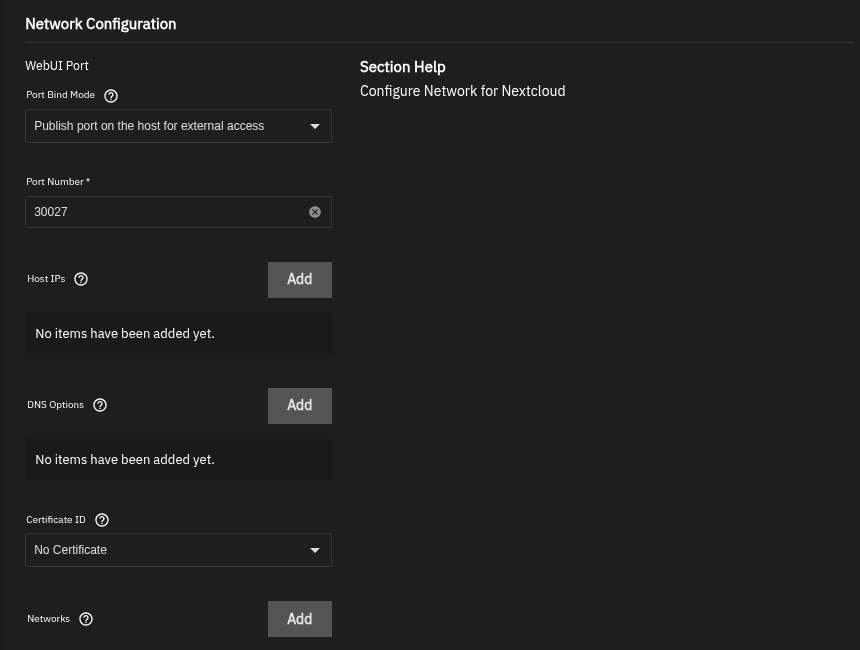860x650 pixels.
Task: Add a Host IP entry
Action: [299, 280]
